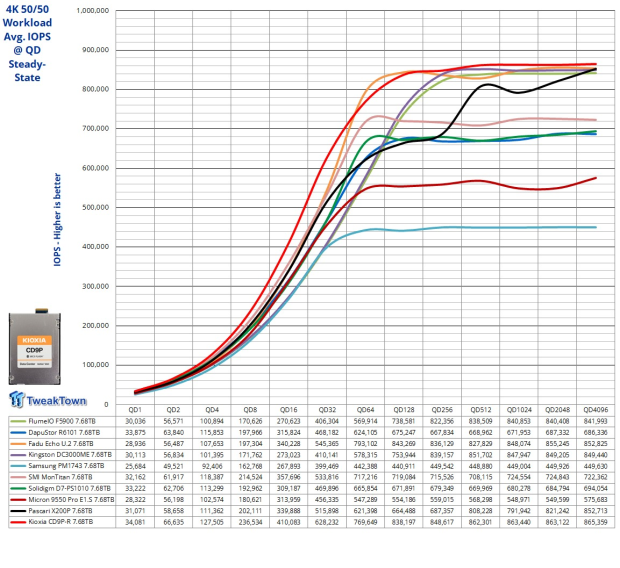This screenshot has height=568, width=620.
Task: Click the QD4 column header
Action: [212, 410]
